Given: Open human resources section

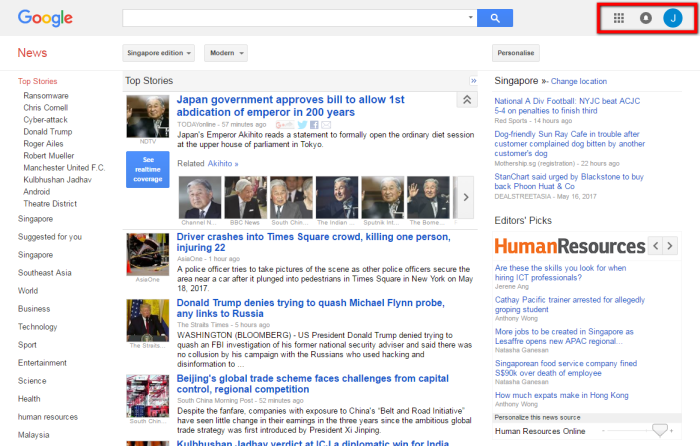Looking at the screenshot, I should (x=48, y=417).
